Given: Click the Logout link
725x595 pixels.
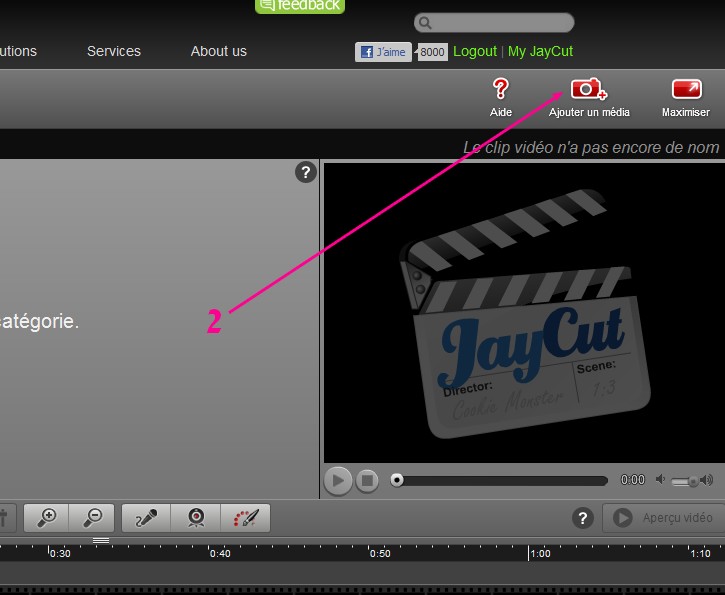Looking at the screenshot, I should 475,51.
